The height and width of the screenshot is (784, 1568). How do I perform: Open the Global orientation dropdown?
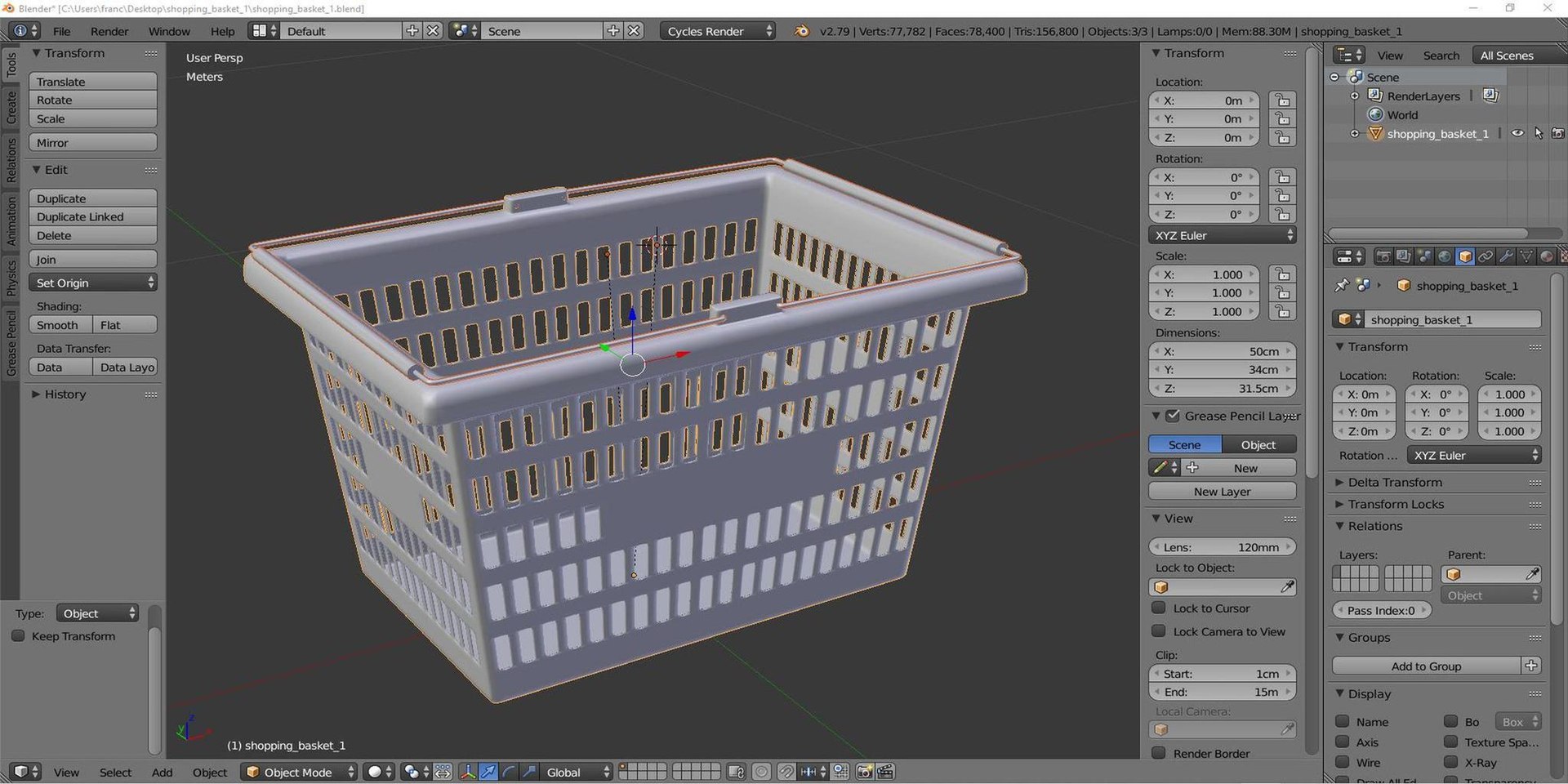[x=577, y=772]
